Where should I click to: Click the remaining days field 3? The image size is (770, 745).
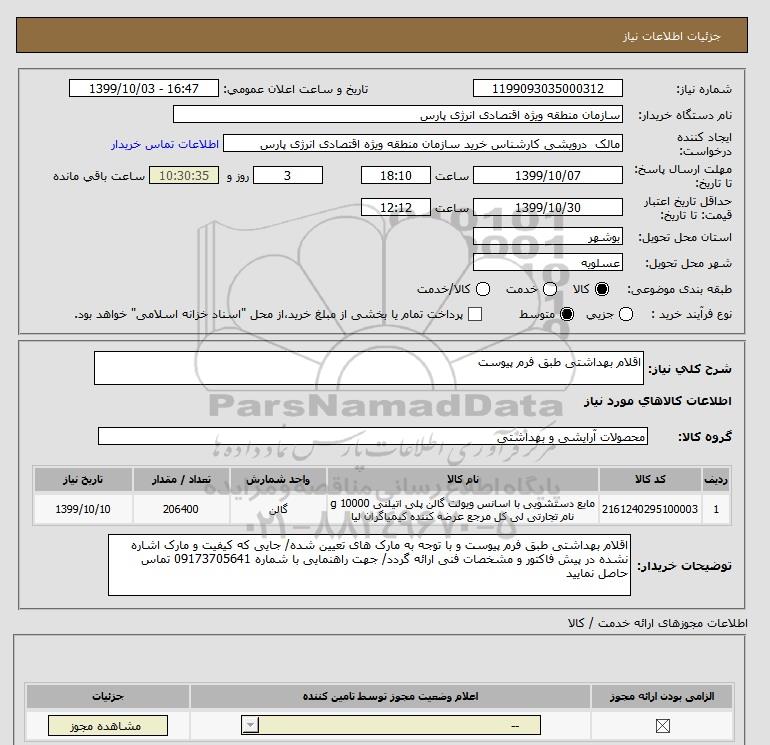pyautogui.click(x=287, y=176)
